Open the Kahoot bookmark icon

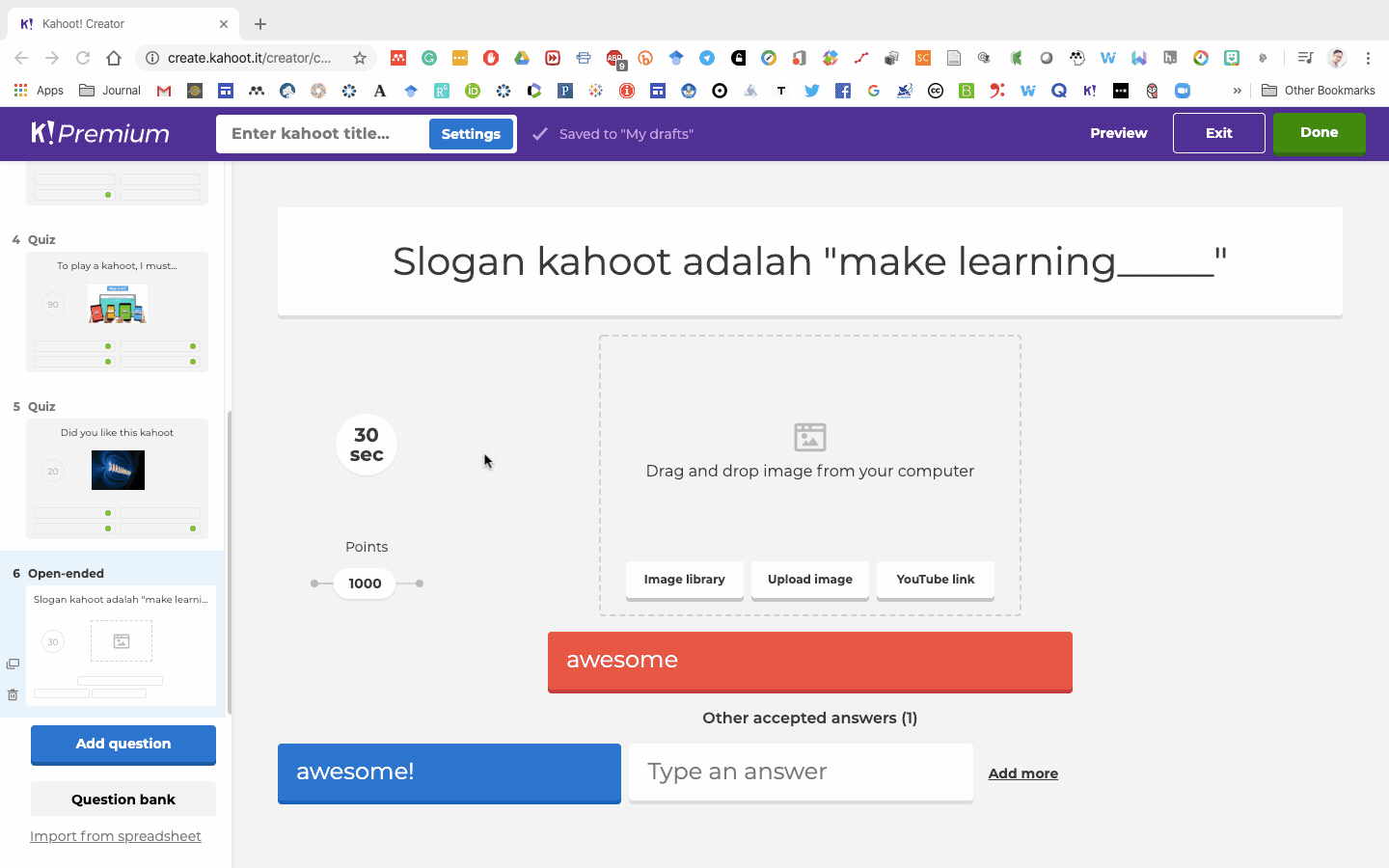(x=1090, y=91)
